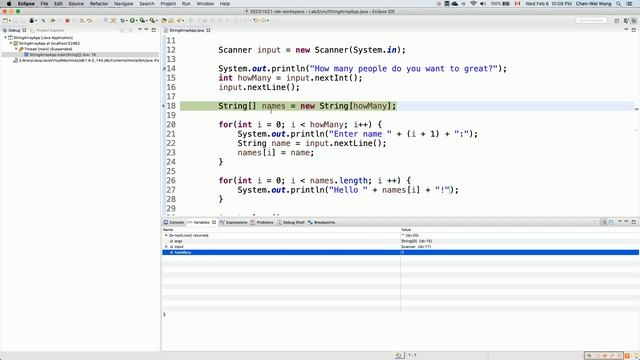Open the notification center icon
The width and height of the screenshot is (640, 360).
pyautogui.click(x=630, y=4)
